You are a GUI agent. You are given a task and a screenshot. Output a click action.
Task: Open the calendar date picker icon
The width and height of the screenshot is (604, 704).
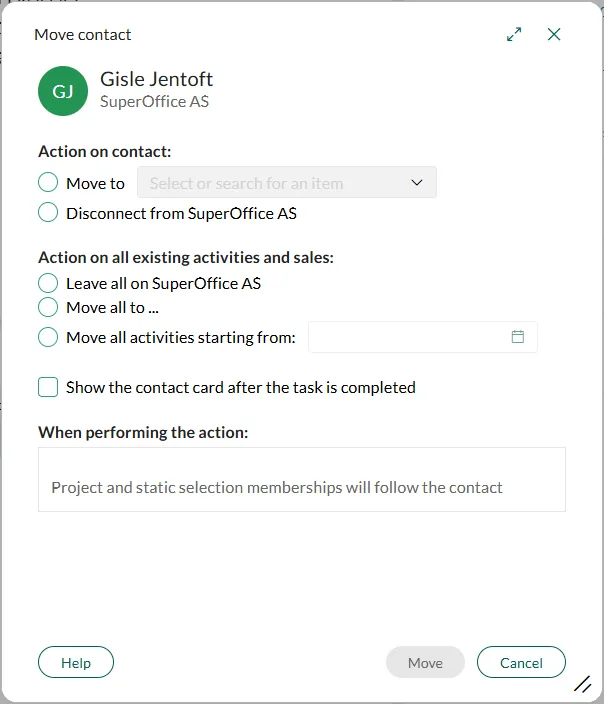(x=518, y=337)
